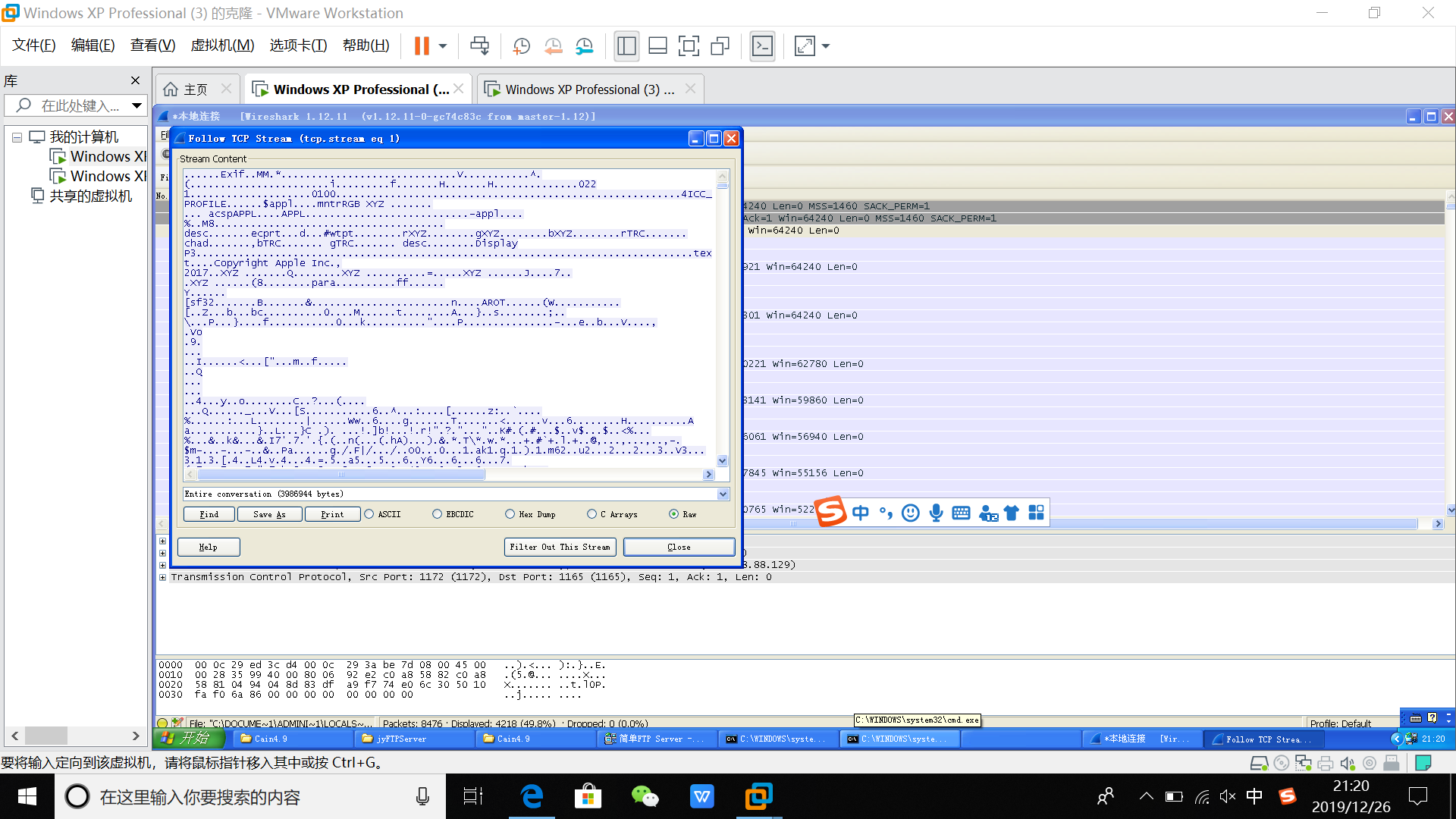Open the Entire conversation dropdown
1456x819 pixels.
click(x=723, y=494)
